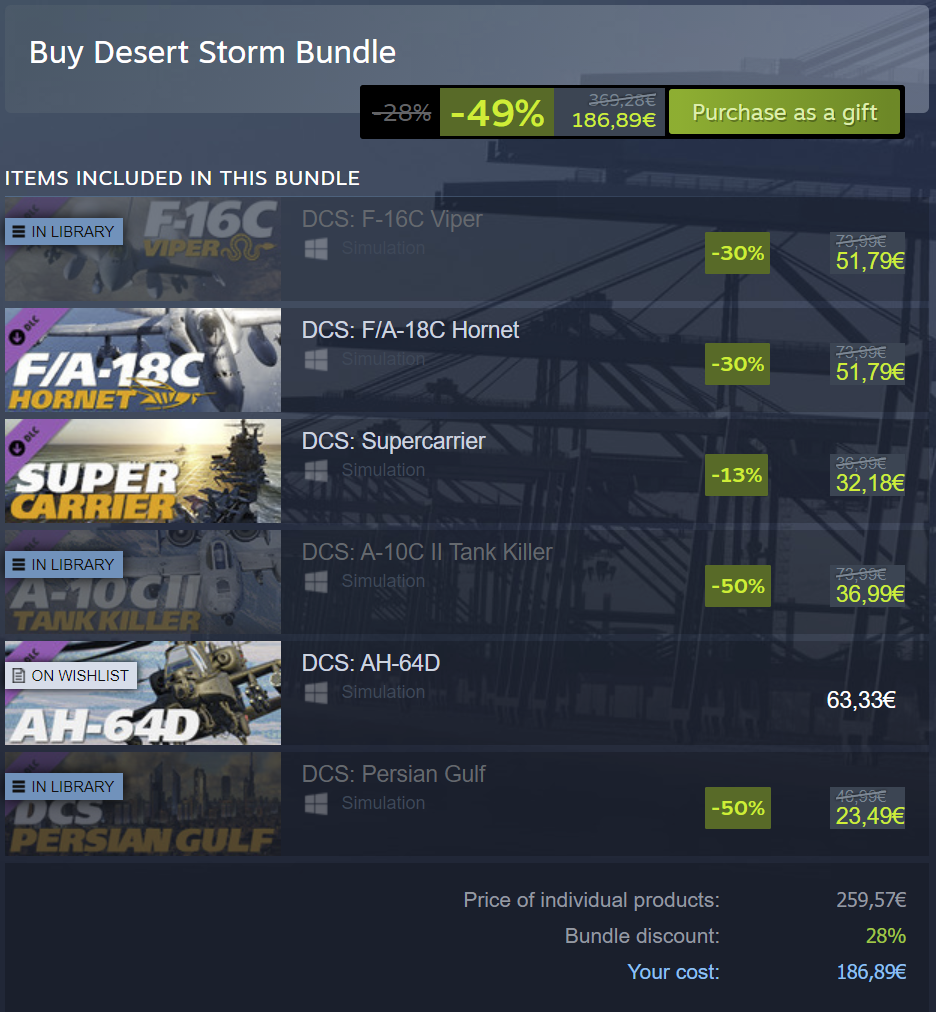Image resolution: width=936 pixels, height=1012 pixels.
Task: Click the Windows icon under A-10C II Tank Killer
Action: (316, 582)
